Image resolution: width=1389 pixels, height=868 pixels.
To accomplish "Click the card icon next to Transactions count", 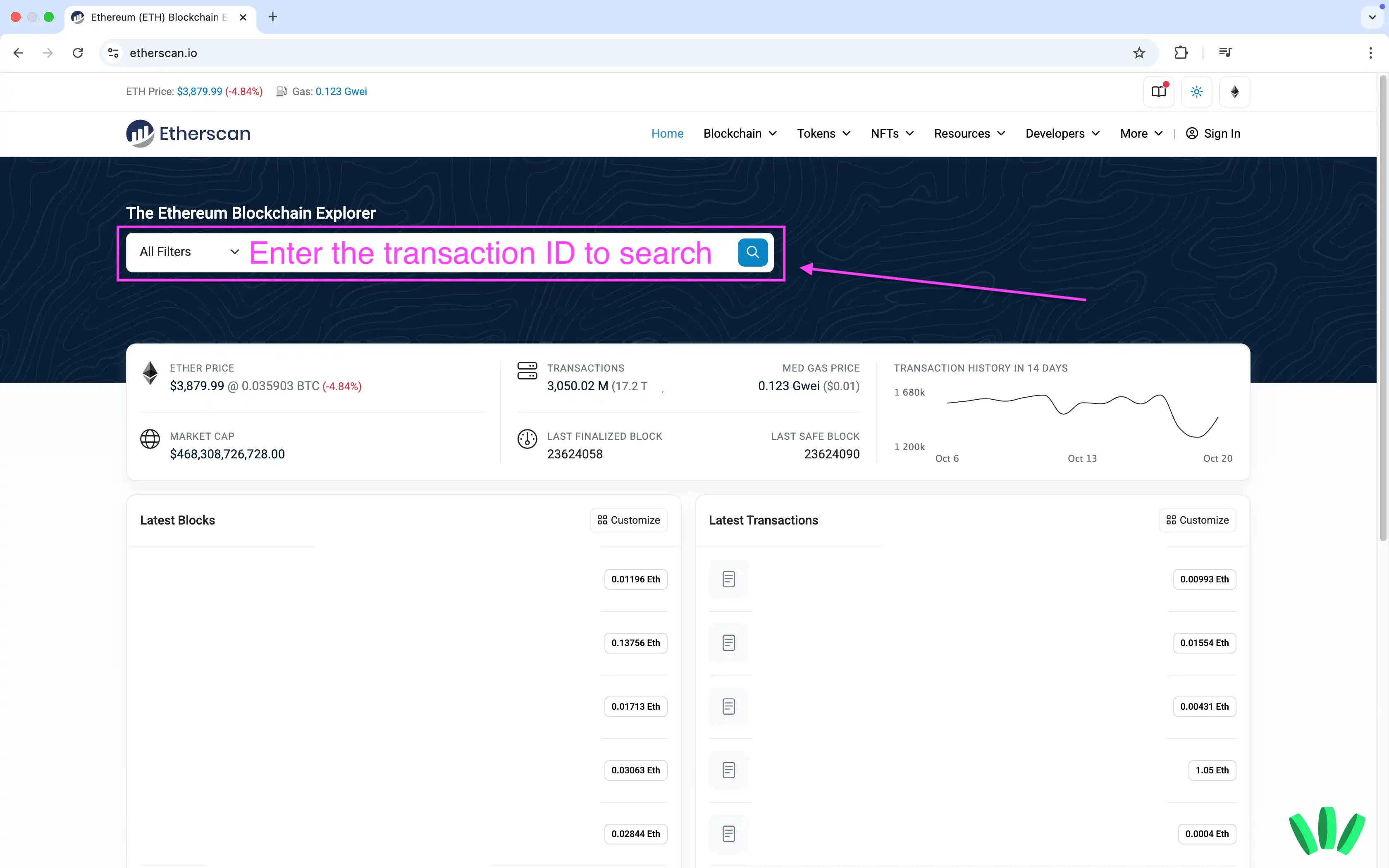I will point(527,371).
